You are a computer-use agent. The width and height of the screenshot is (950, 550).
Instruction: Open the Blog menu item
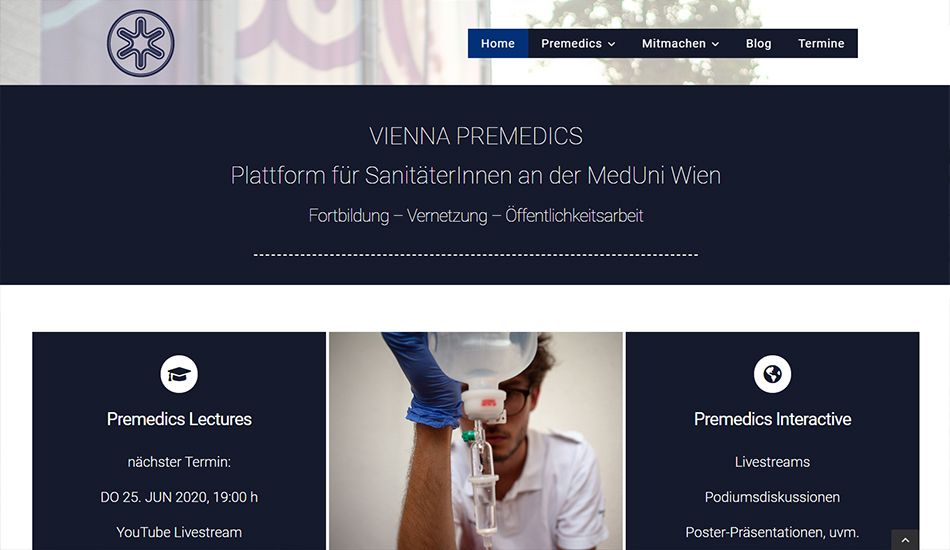759,44
